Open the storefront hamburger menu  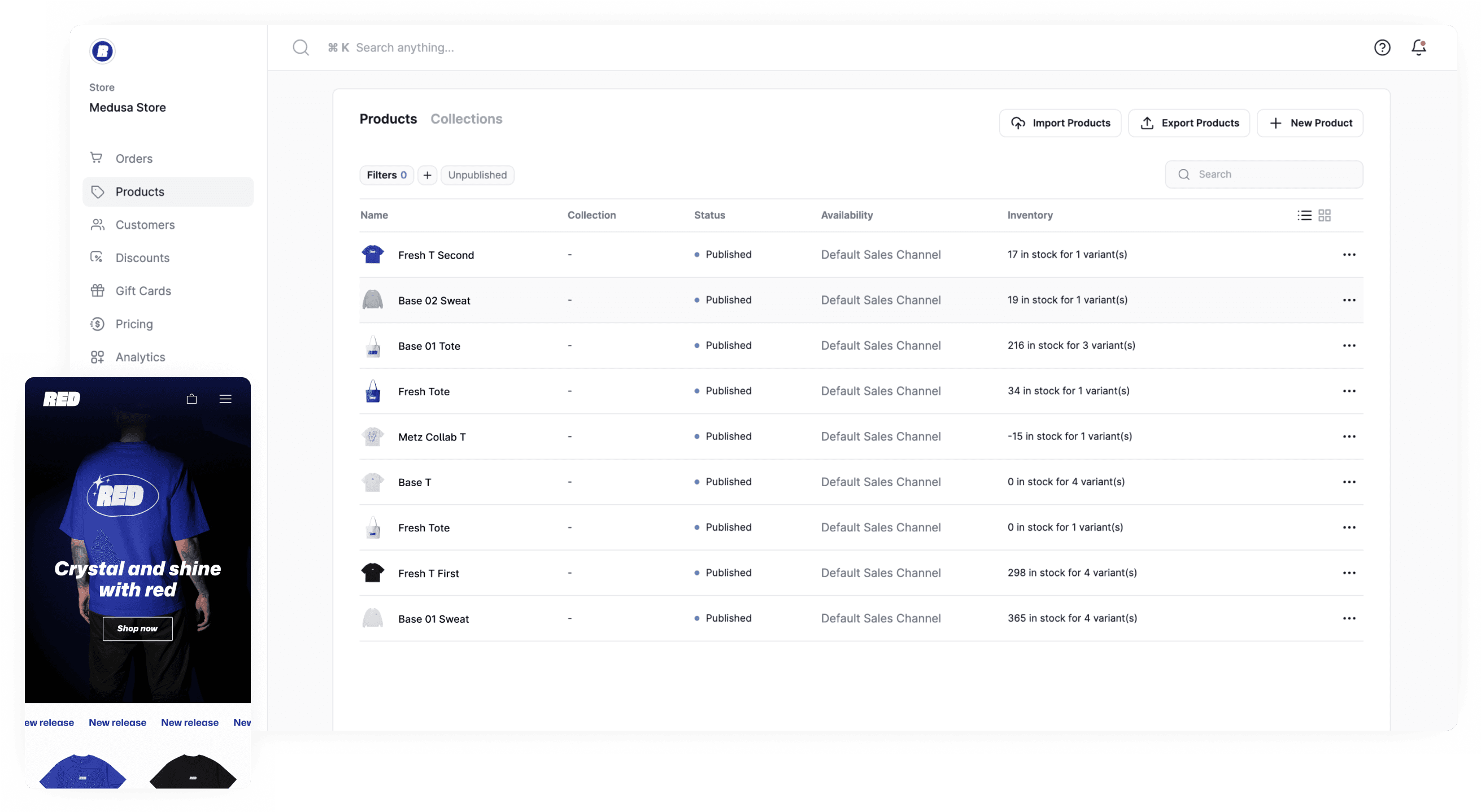[x=225, y=398]
